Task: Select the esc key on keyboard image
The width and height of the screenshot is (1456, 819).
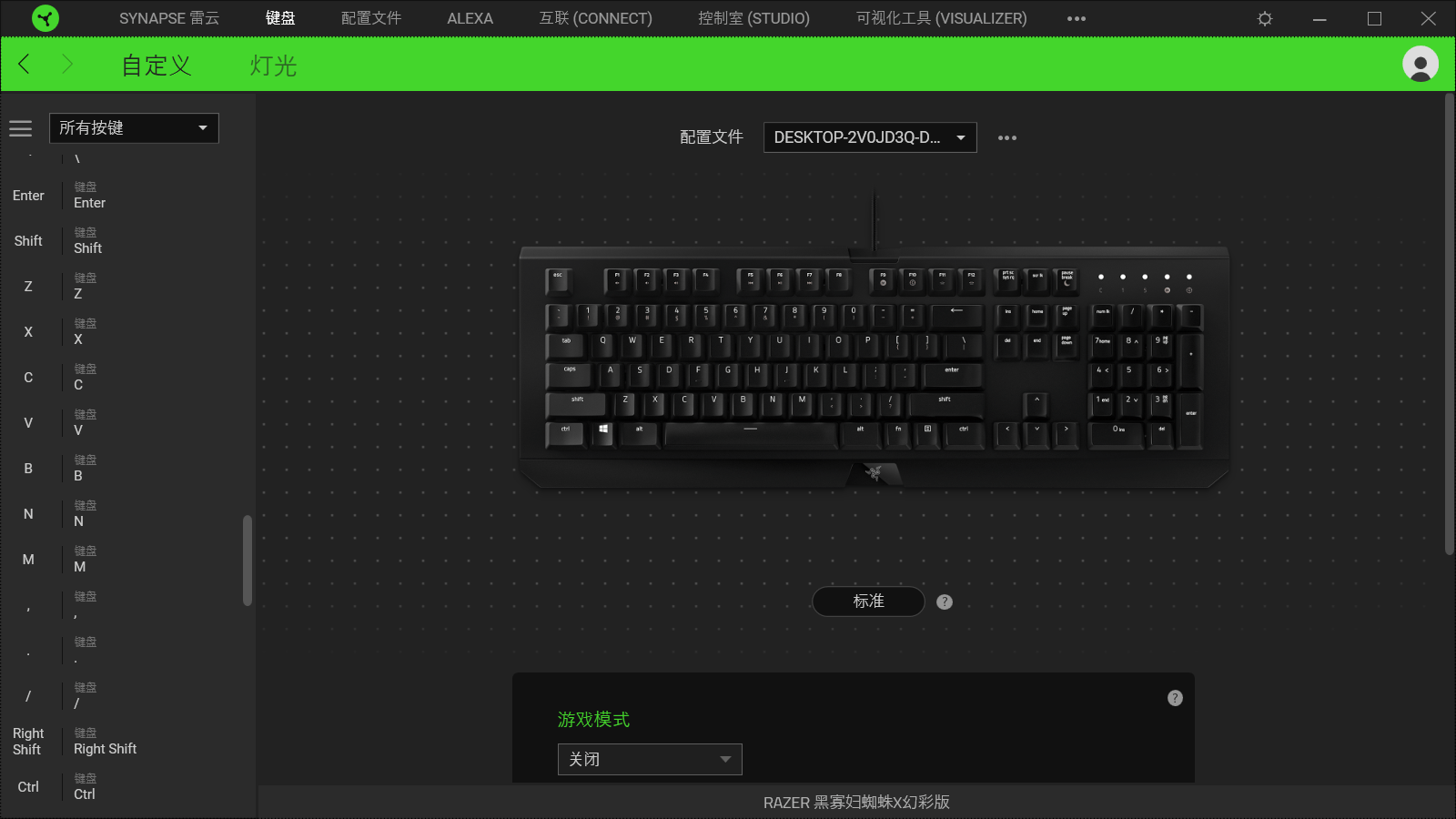Action: click(559, 280)
